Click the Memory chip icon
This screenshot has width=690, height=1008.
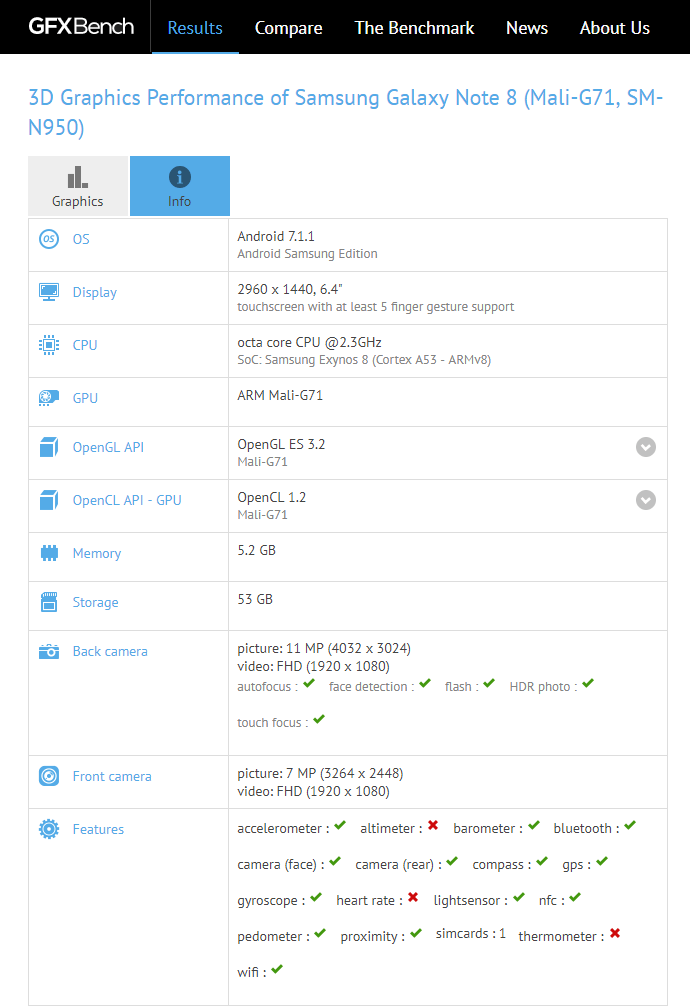(x=49, y=553)
